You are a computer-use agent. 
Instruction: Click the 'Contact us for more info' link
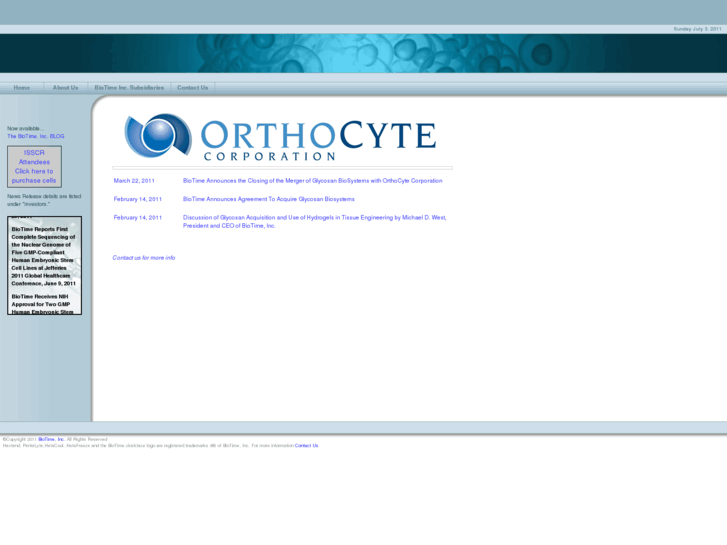[144, 258]
